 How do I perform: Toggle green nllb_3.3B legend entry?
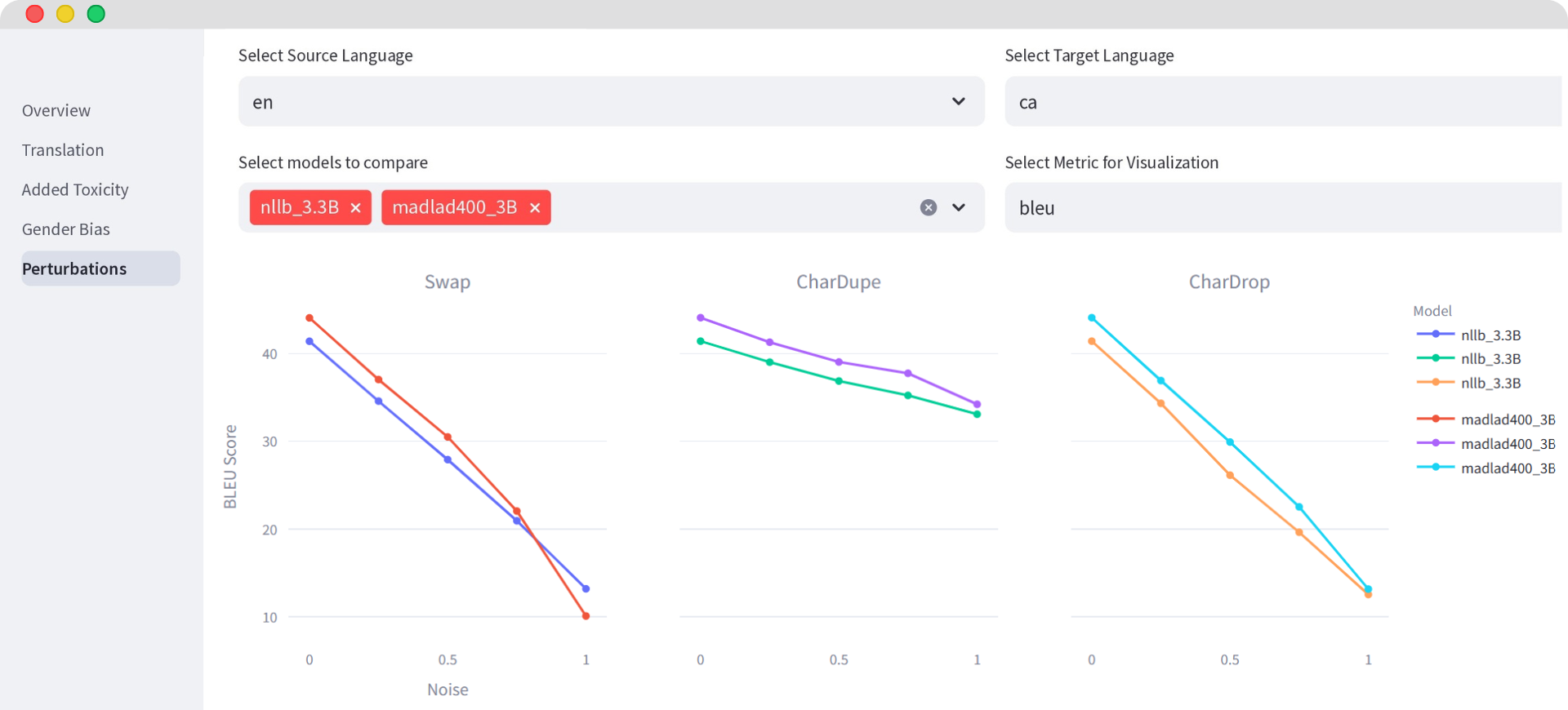(1490, 358)
